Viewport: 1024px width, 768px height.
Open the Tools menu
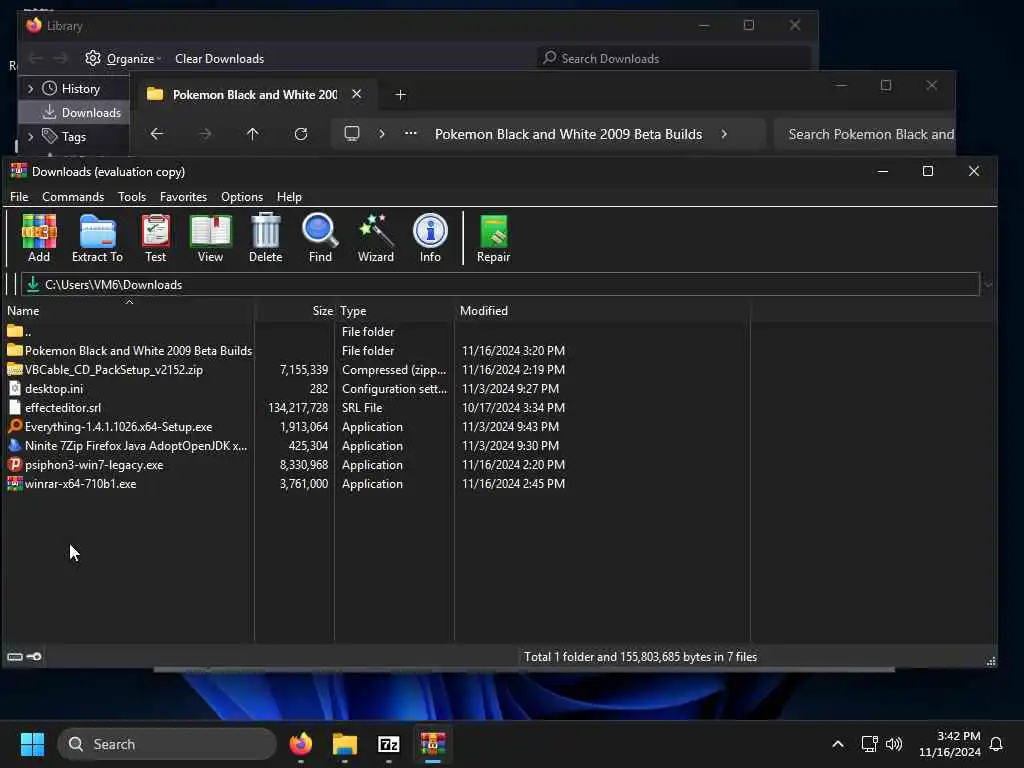click(x=132, y=197)
